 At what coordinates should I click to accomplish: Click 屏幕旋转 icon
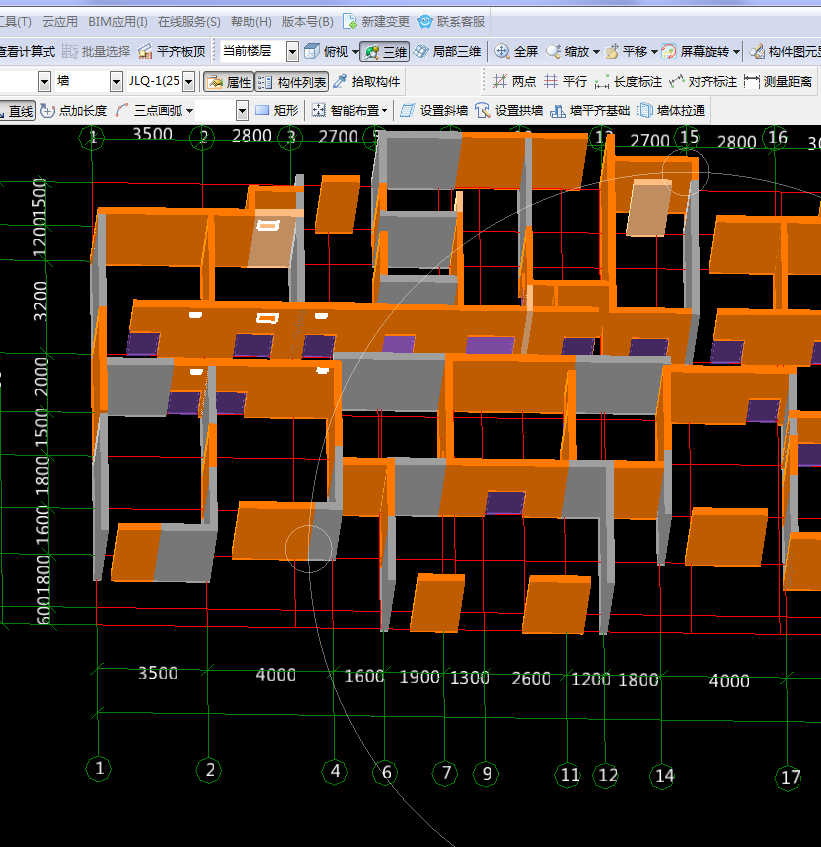[669, 51]
